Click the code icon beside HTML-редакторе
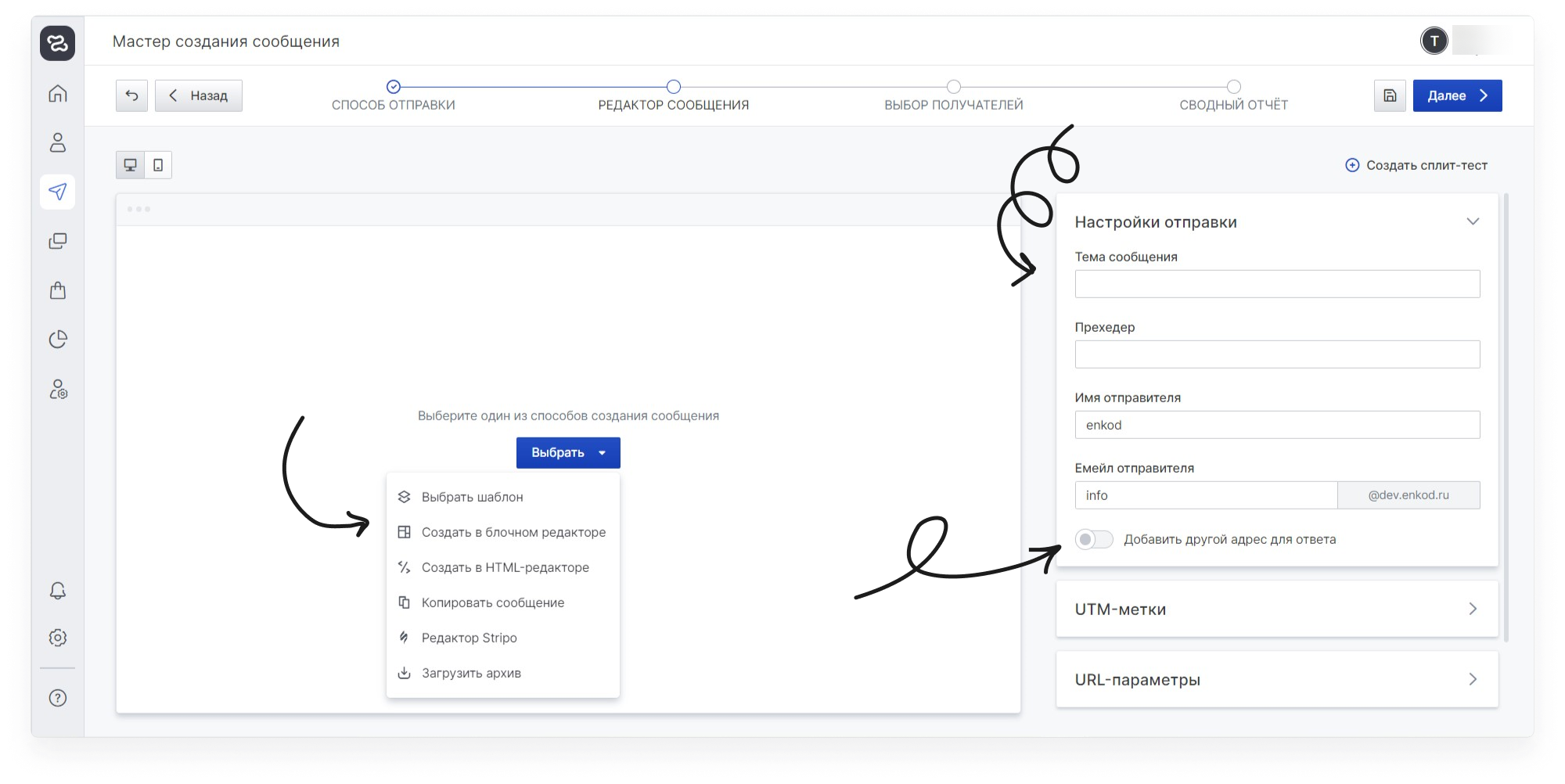Viewport: 1565px width, 784px height. [x=404, y=567]
